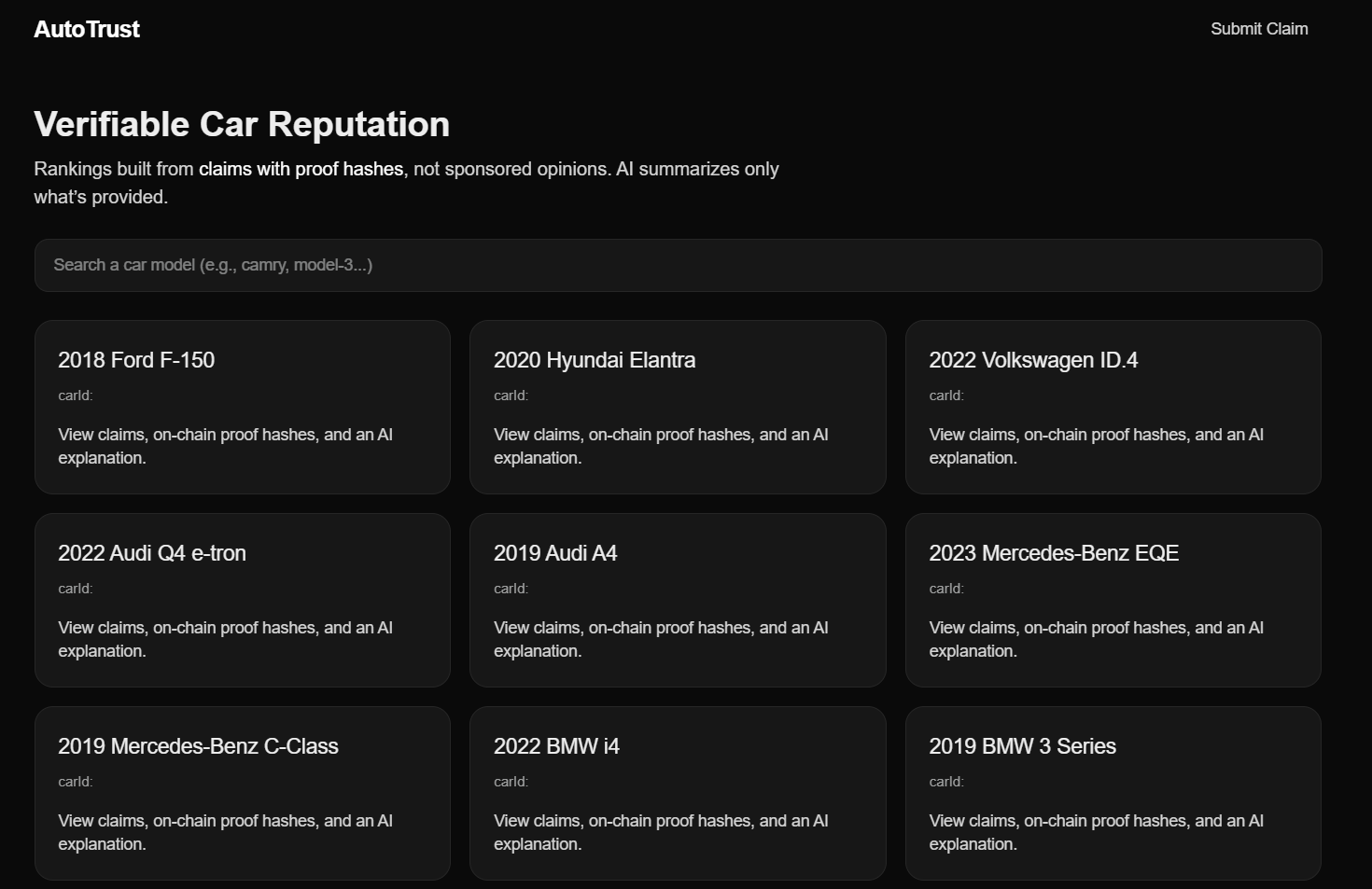This screenshot has height=889, width=1372.
Task: Click the highlighted 'claims with proof hashes' text
Action: click(301, 169)
